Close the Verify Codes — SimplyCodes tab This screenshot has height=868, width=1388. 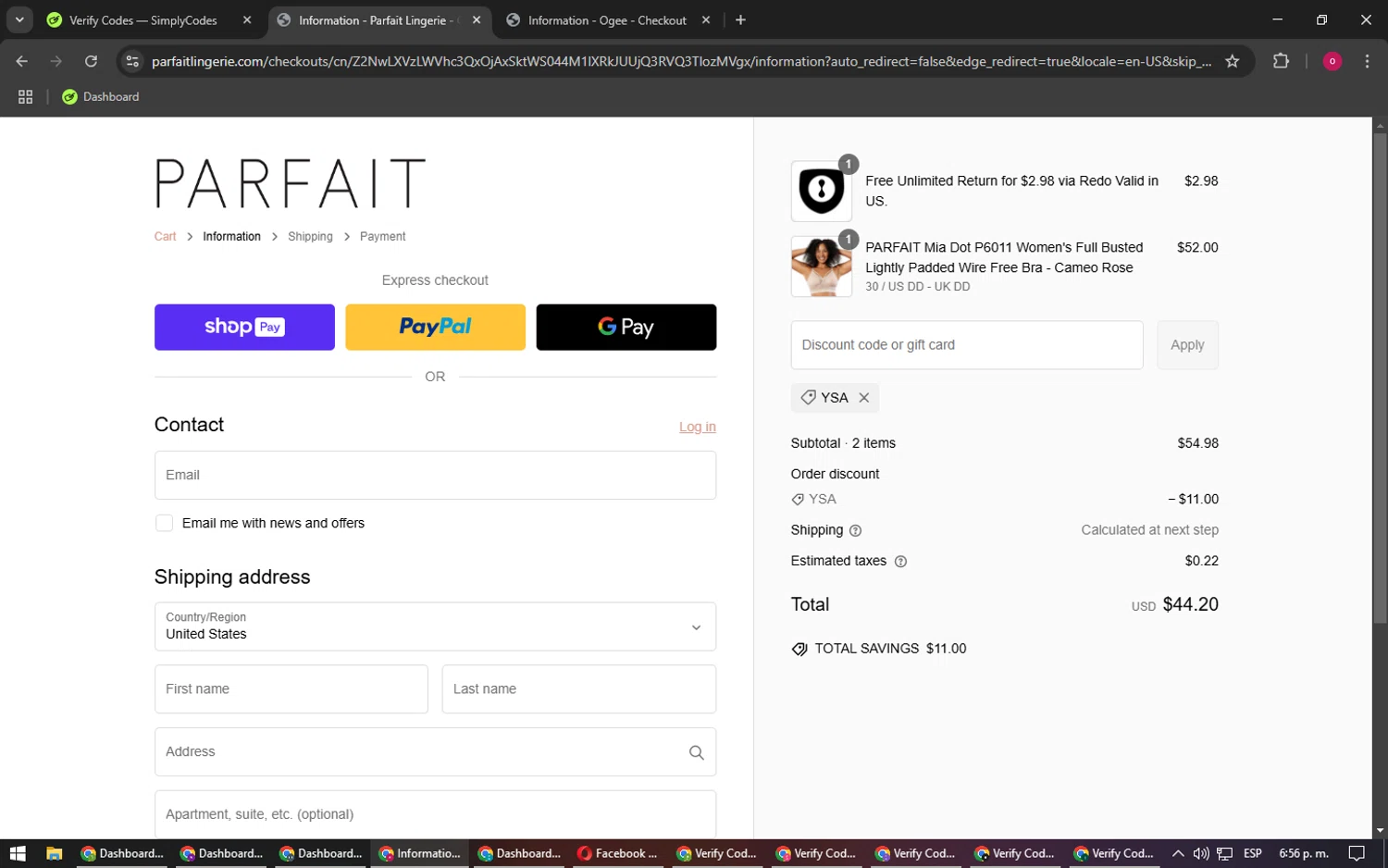[x=247, y=20]
